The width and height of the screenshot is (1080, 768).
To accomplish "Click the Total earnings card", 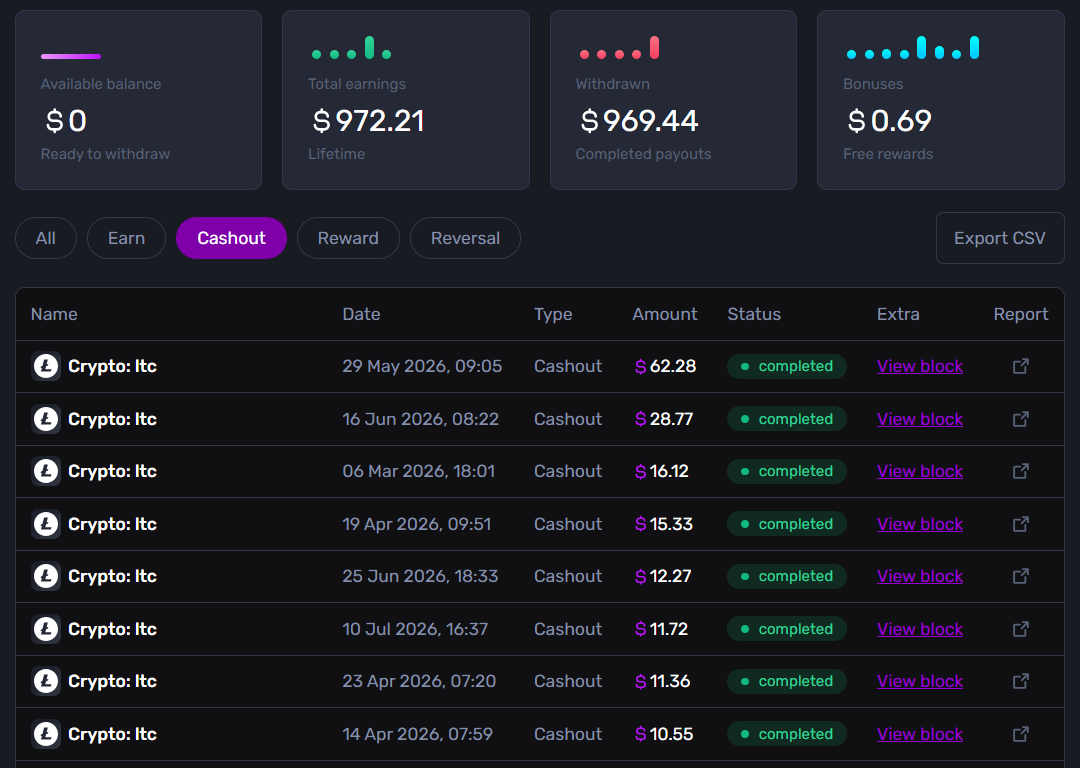I will tap(406, 100).
